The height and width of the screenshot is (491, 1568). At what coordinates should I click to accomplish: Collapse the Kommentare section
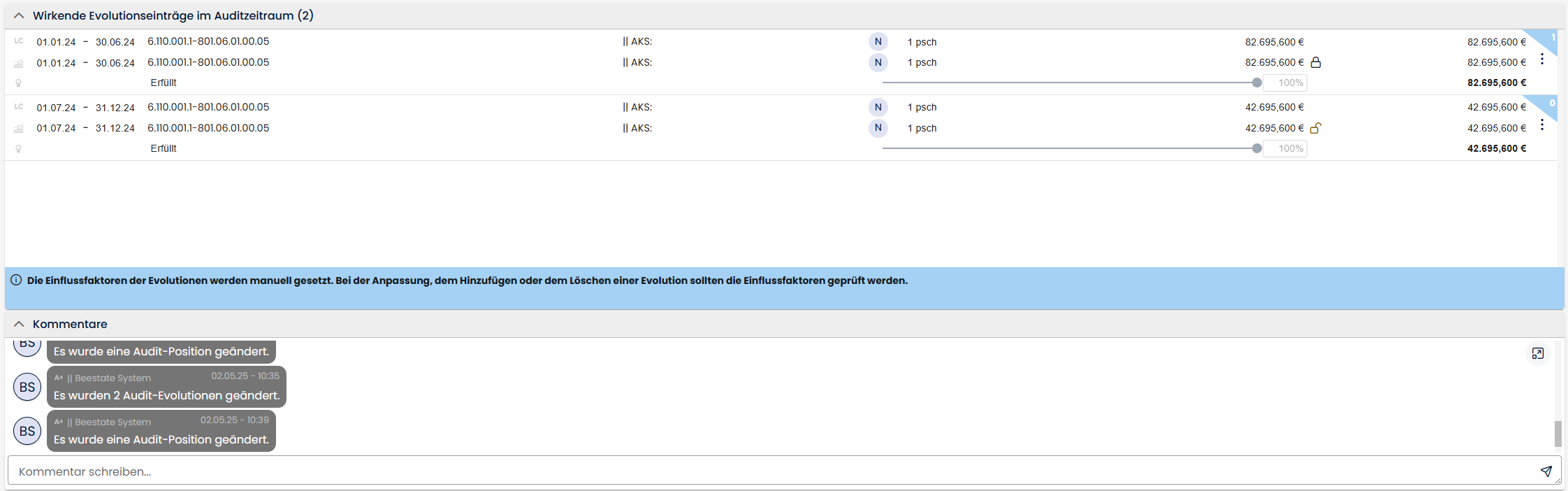pyautogui.click(x=19, y=324)
